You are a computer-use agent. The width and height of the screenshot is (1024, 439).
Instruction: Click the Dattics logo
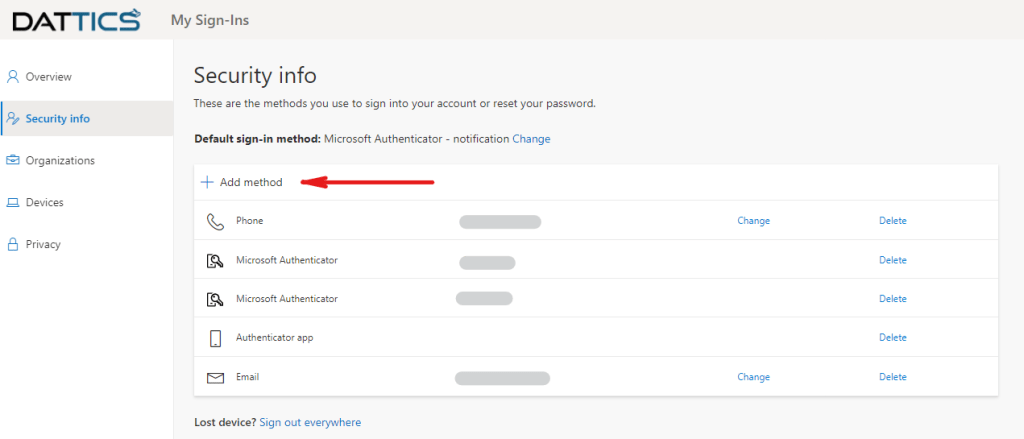pos(76,19)
